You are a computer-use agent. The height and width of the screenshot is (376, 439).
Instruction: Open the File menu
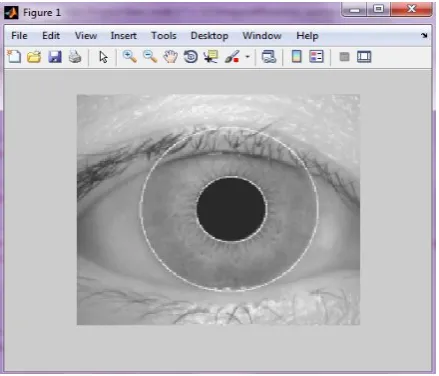[19, 36]
